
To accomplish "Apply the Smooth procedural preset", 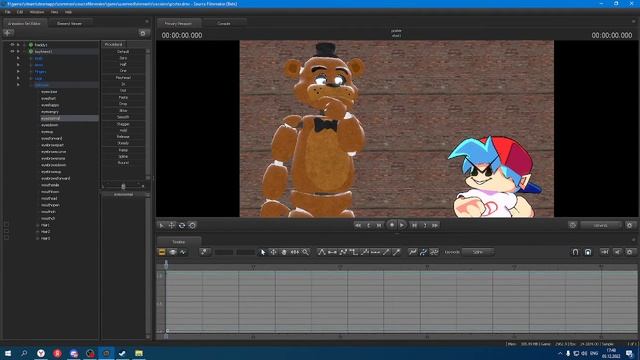I will tap(123, 117).
